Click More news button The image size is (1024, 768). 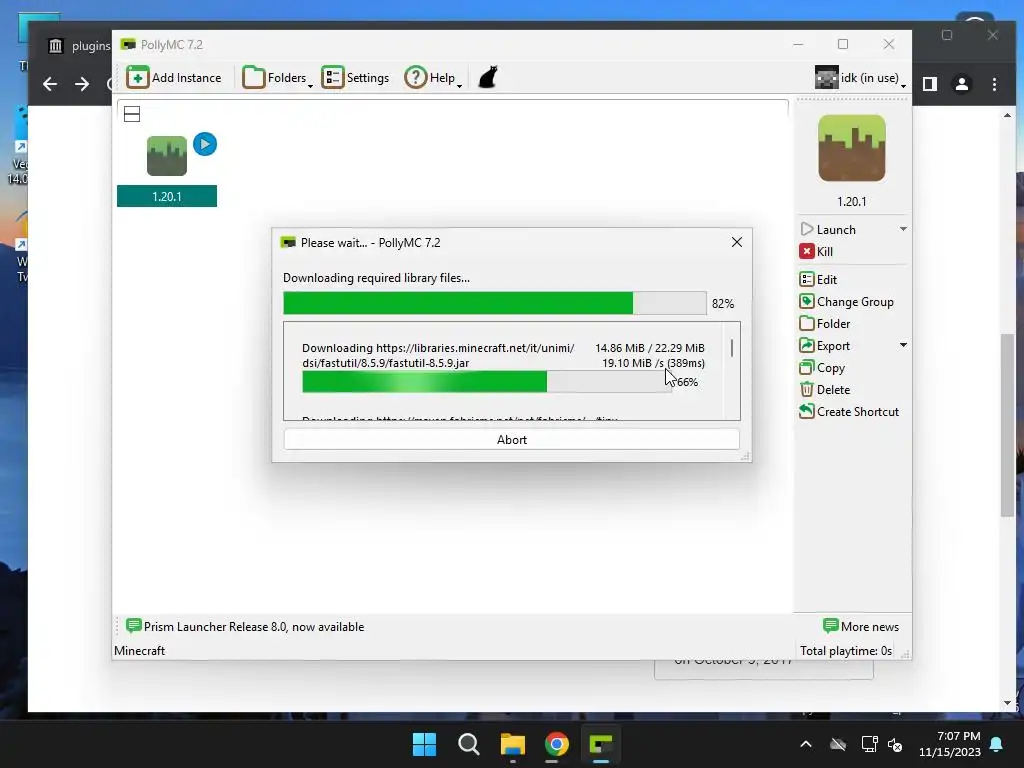tap(861, 627)
